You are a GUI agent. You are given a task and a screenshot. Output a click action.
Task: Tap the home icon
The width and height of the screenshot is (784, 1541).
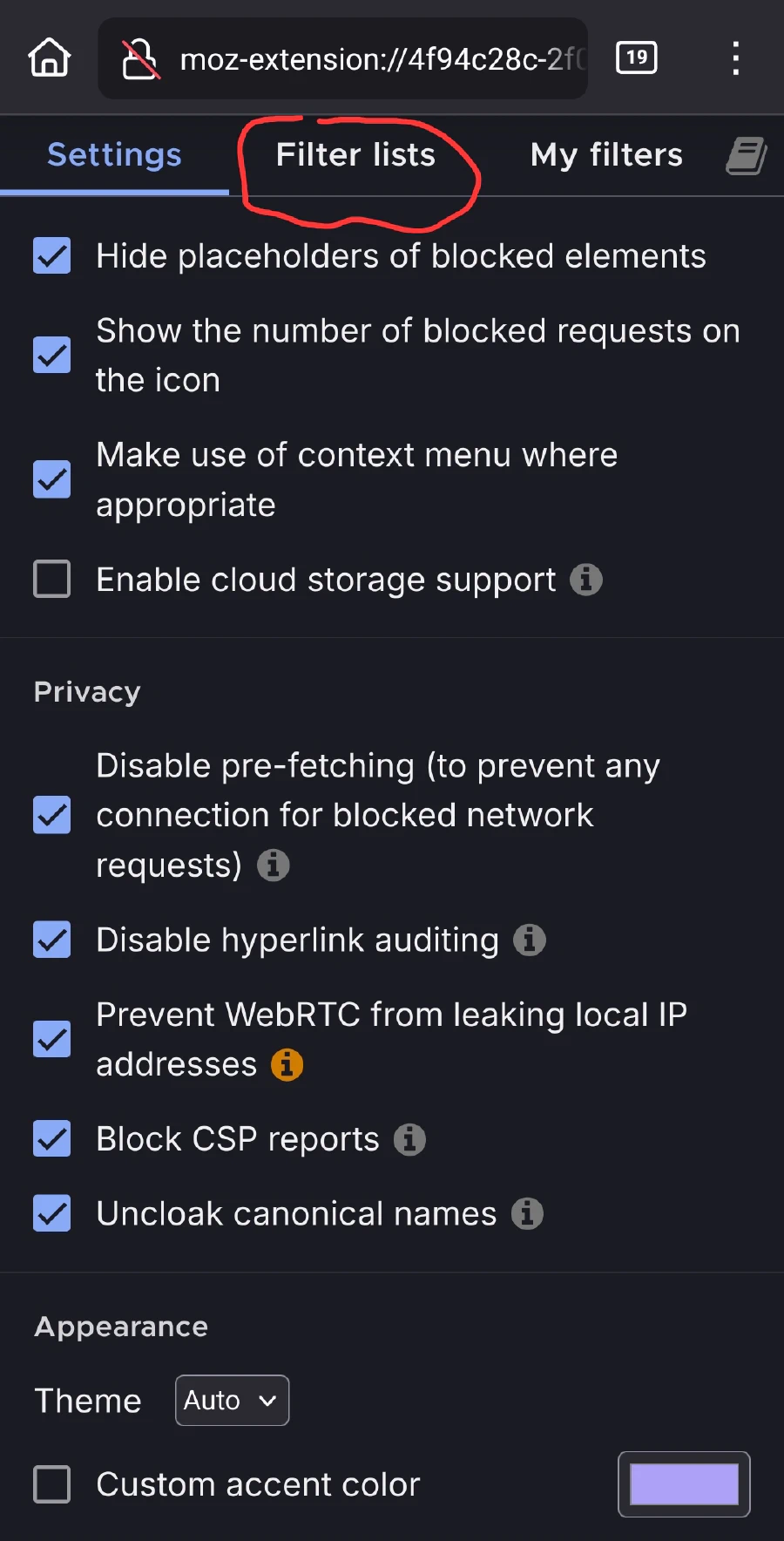(x=50, y=58)
